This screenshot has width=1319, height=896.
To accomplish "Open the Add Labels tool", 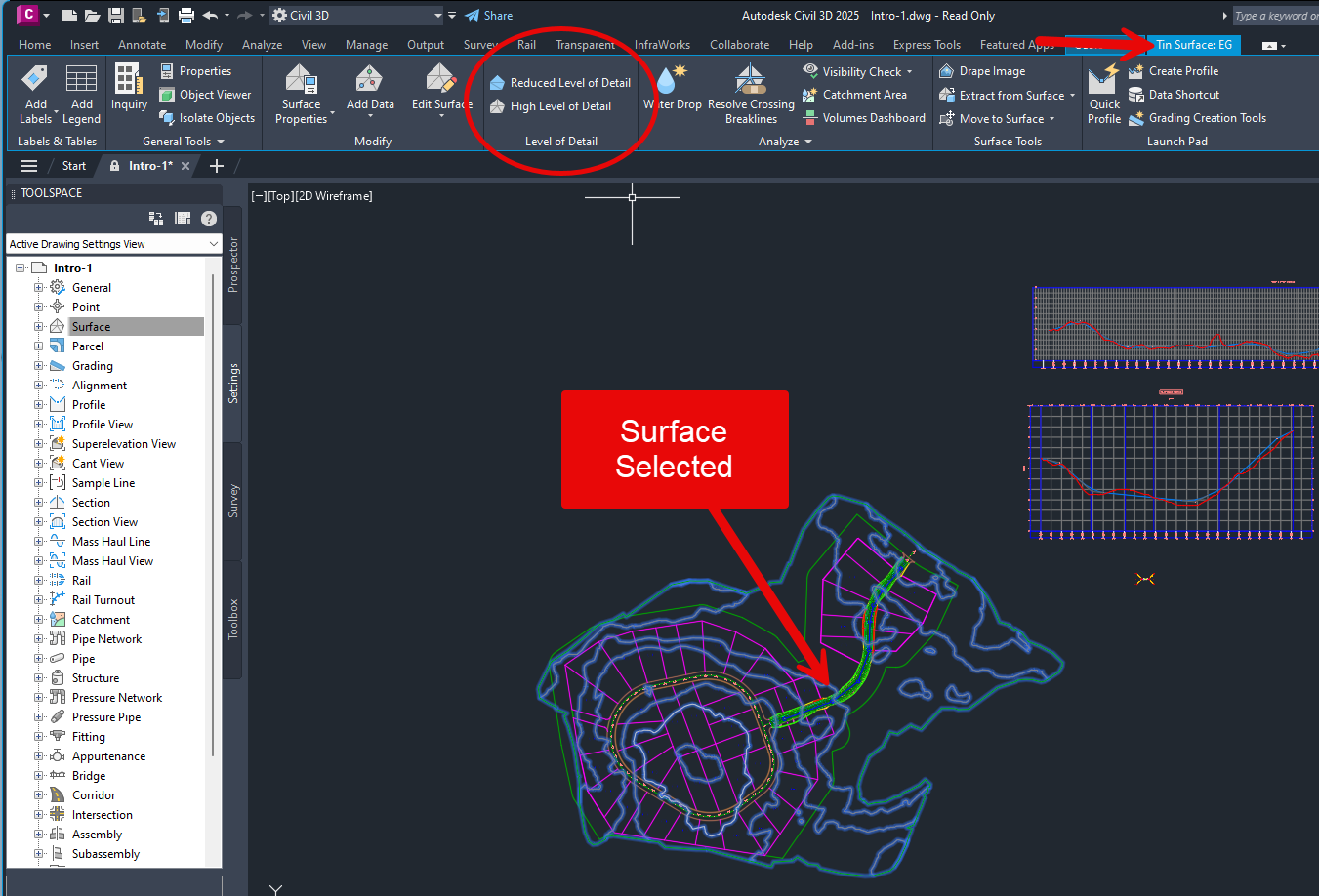I will tap(36, 95).
